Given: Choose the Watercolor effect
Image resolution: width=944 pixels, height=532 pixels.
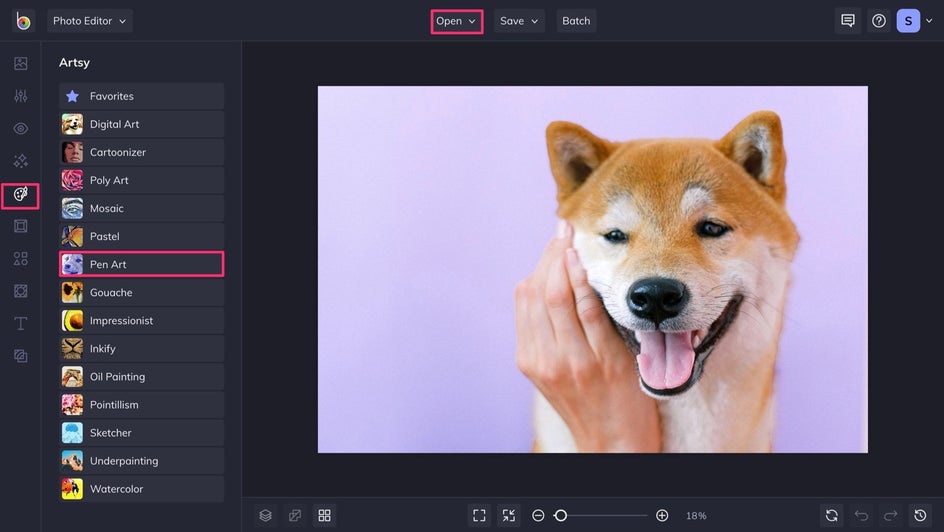Looking at the screenshot, I should point(141,489).
